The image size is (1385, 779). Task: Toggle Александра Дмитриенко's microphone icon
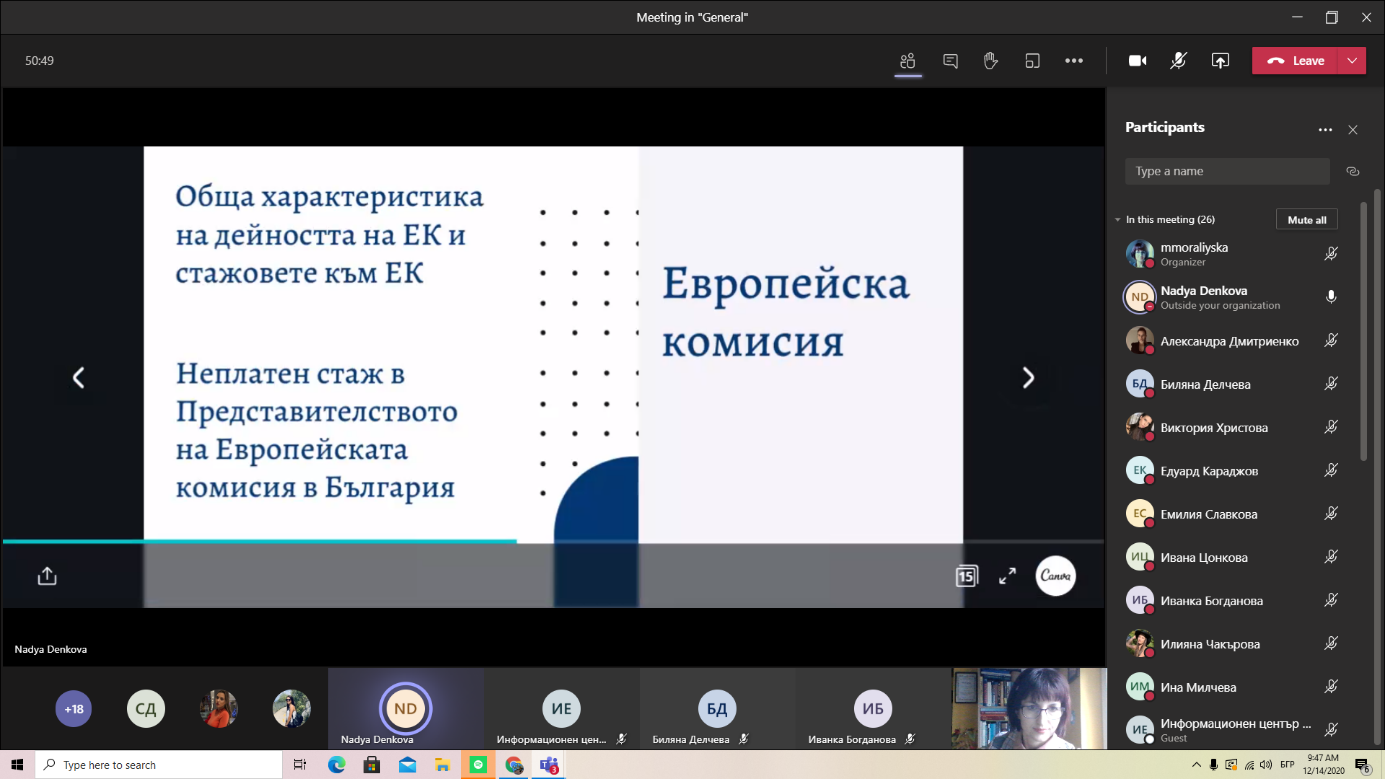point(1331,341)
